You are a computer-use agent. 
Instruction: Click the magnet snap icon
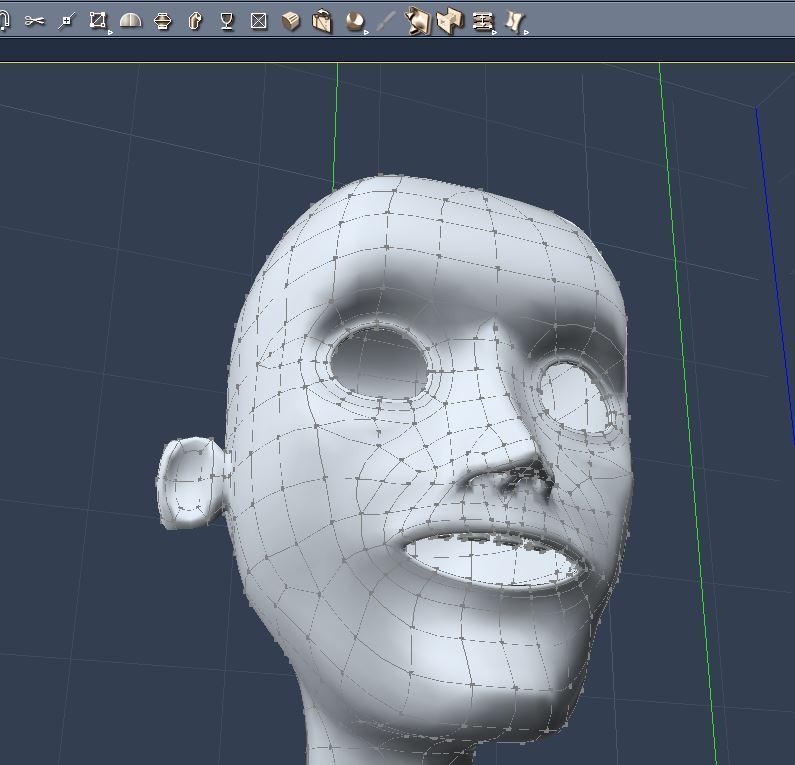(x=5, y=20)
